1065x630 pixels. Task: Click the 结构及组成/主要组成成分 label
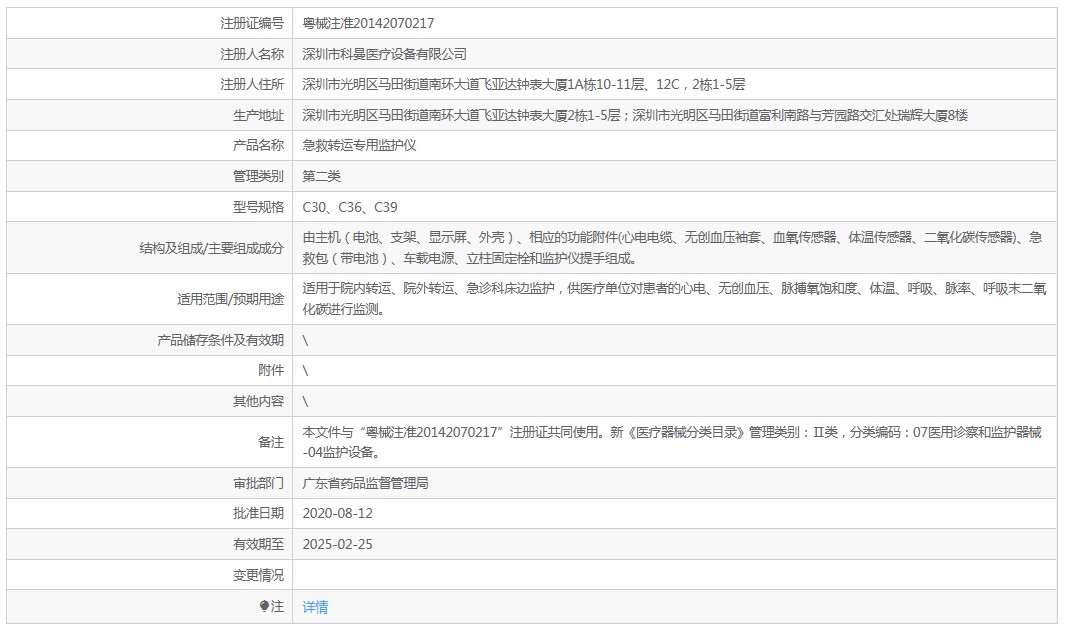pyautogui.click(x=211, y=248)
